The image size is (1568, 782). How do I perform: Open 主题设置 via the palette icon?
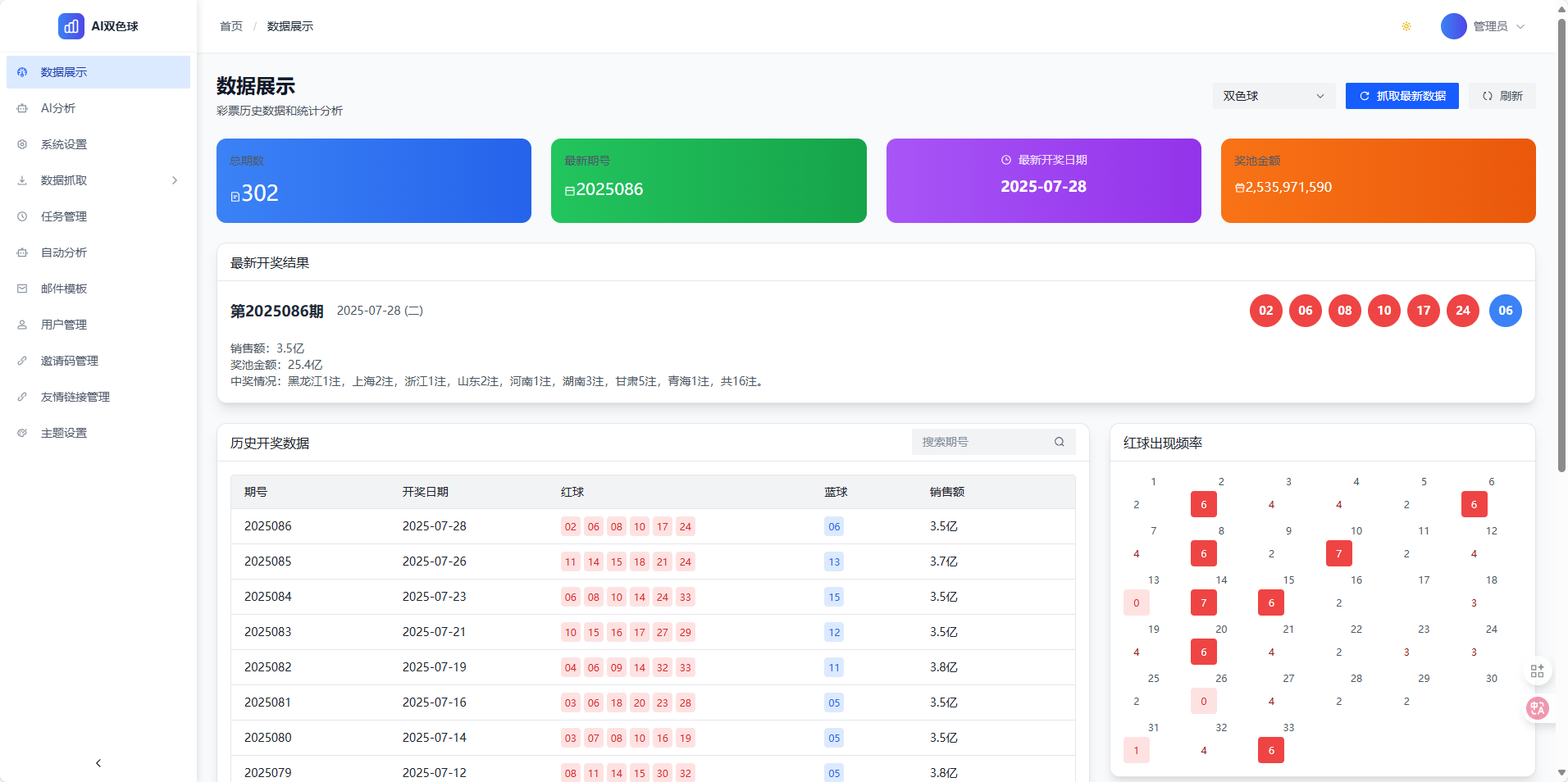22,432
